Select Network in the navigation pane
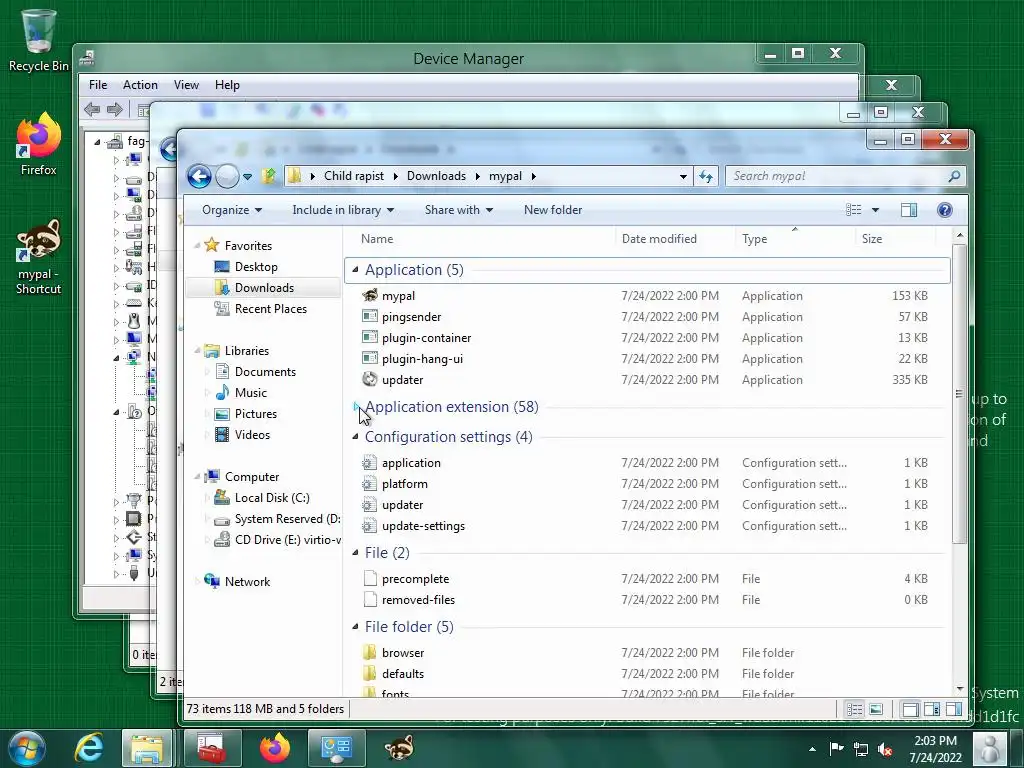This screenshot has height=768, width=1024. 247,581
